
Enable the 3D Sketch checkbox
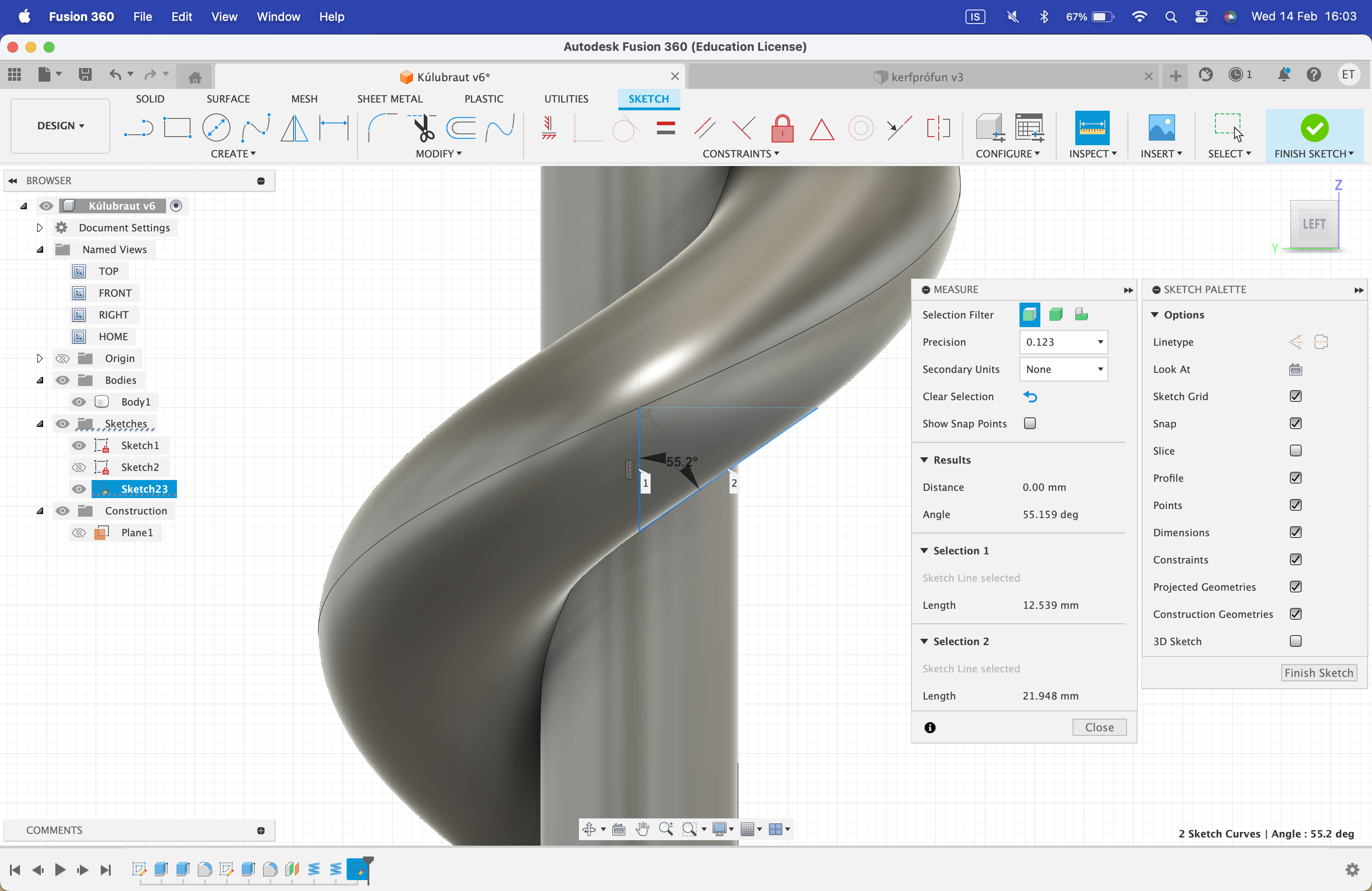point(1295,641)
